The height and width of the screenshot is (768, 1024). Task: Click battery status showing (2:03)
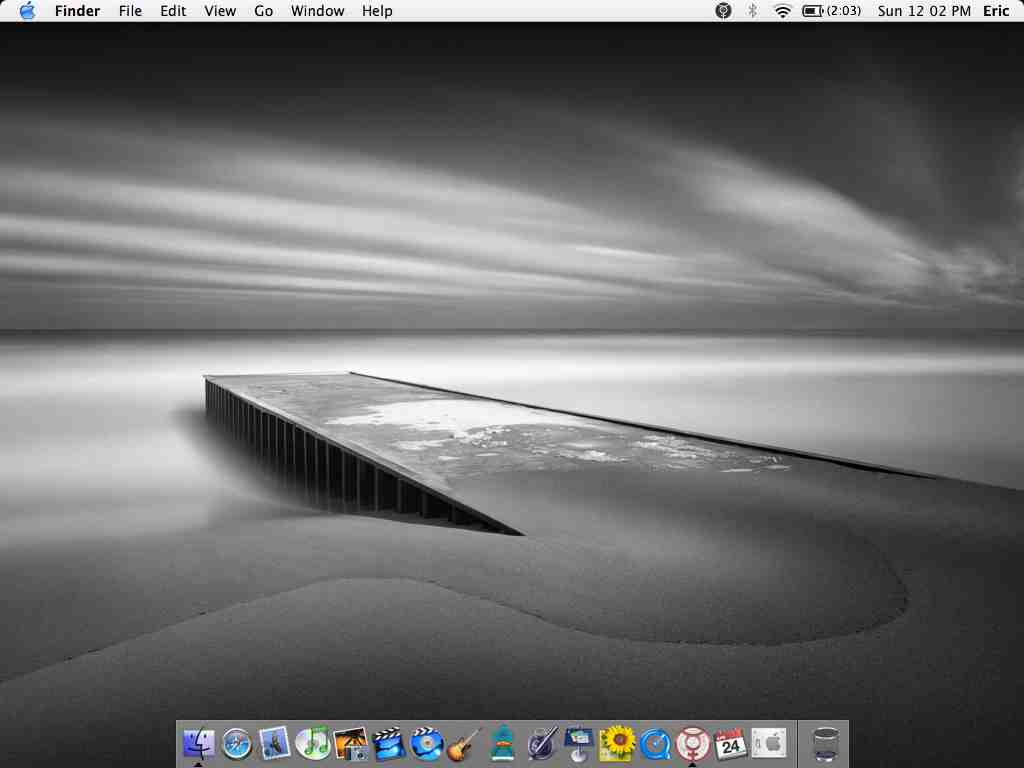(831, 11)
